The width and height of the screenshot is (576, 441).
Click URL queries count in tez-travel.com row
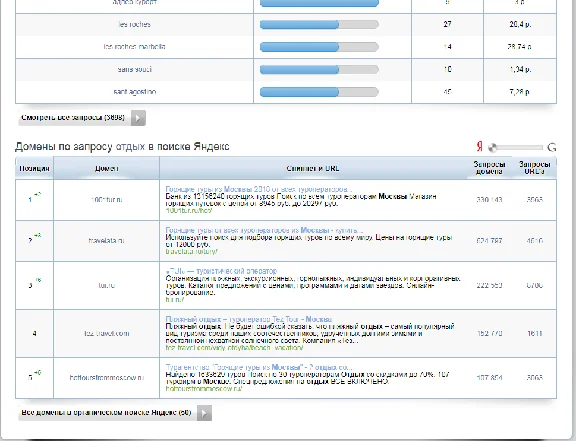[534, 333]
